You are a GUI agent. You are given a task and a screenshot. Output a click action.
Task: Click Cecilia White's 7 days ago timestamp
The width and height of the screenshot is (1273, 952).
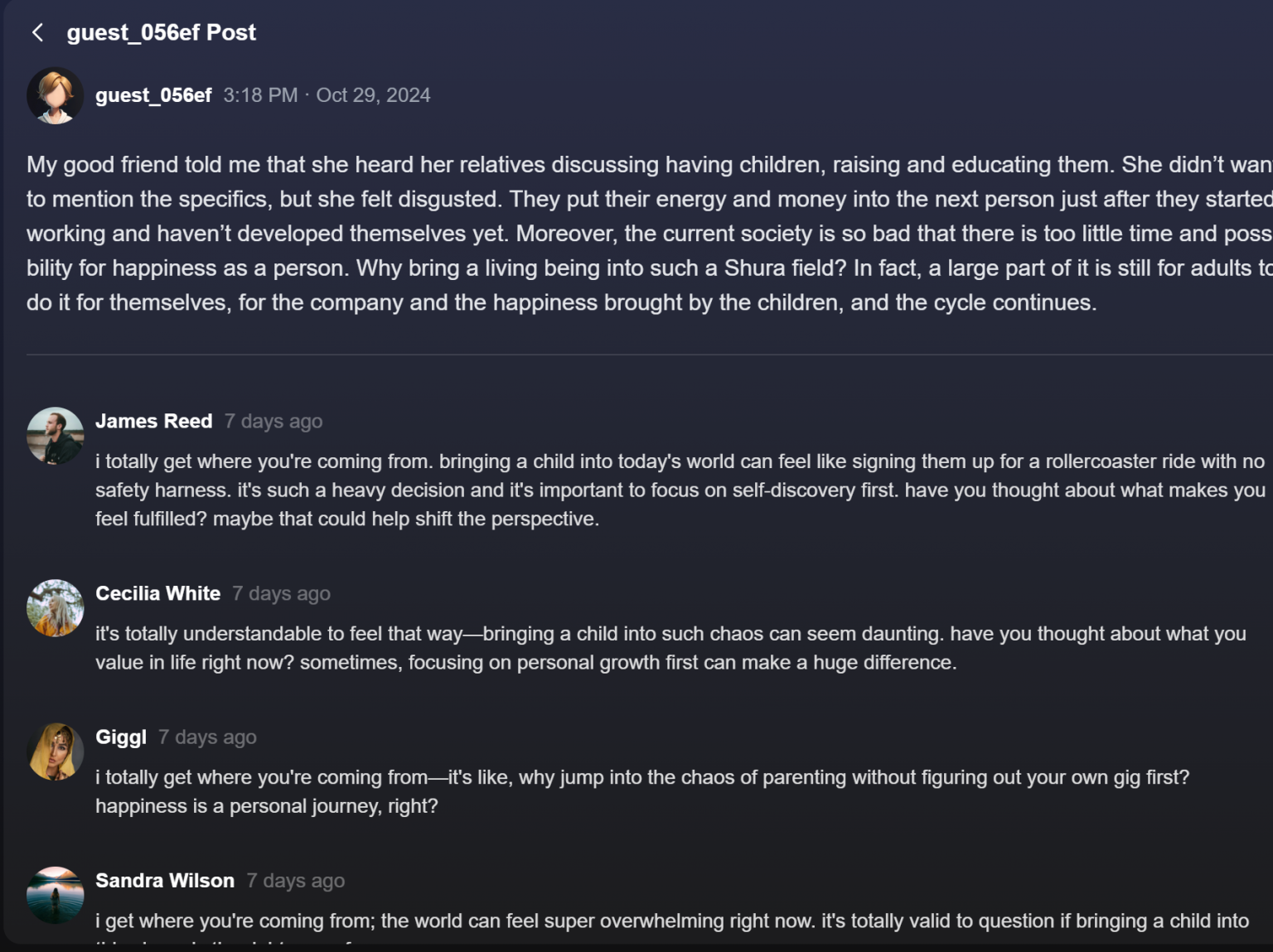point(281,594)
